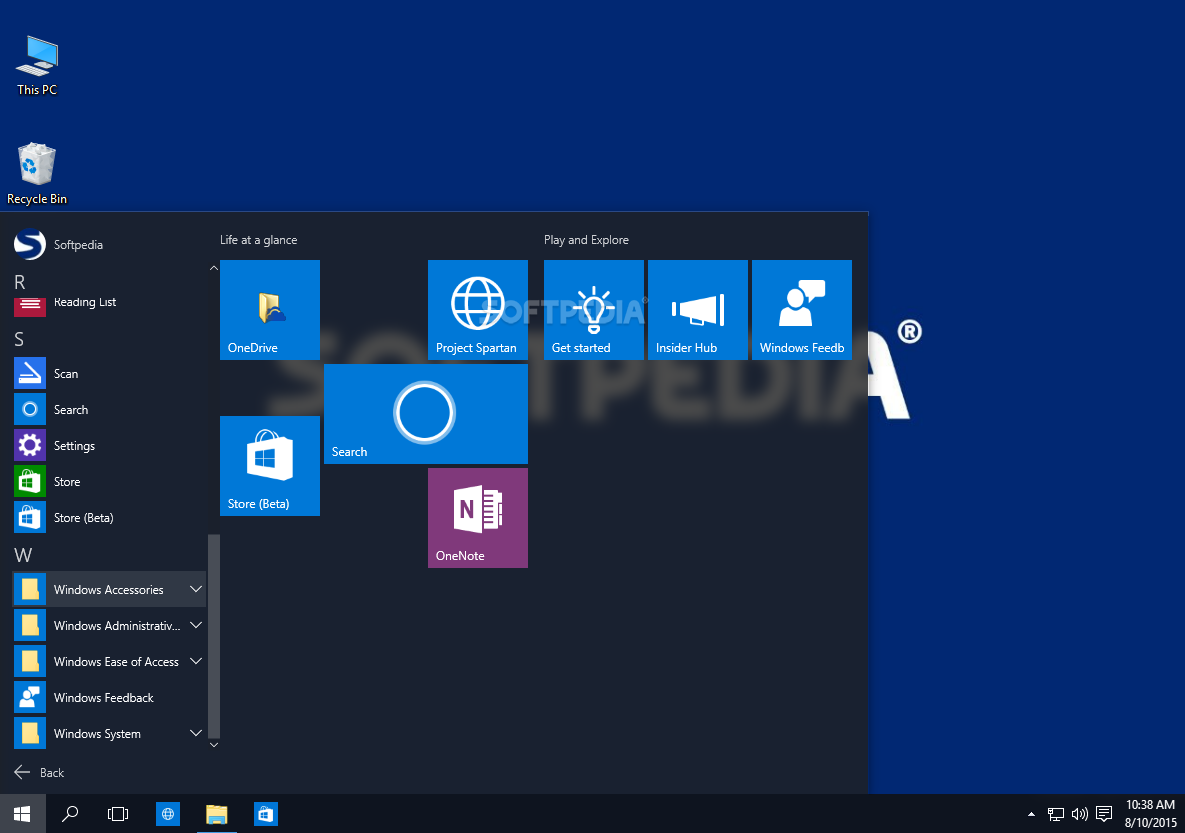Click the taskbar clock and date
1185x833 pixels.
[1150, 813]
